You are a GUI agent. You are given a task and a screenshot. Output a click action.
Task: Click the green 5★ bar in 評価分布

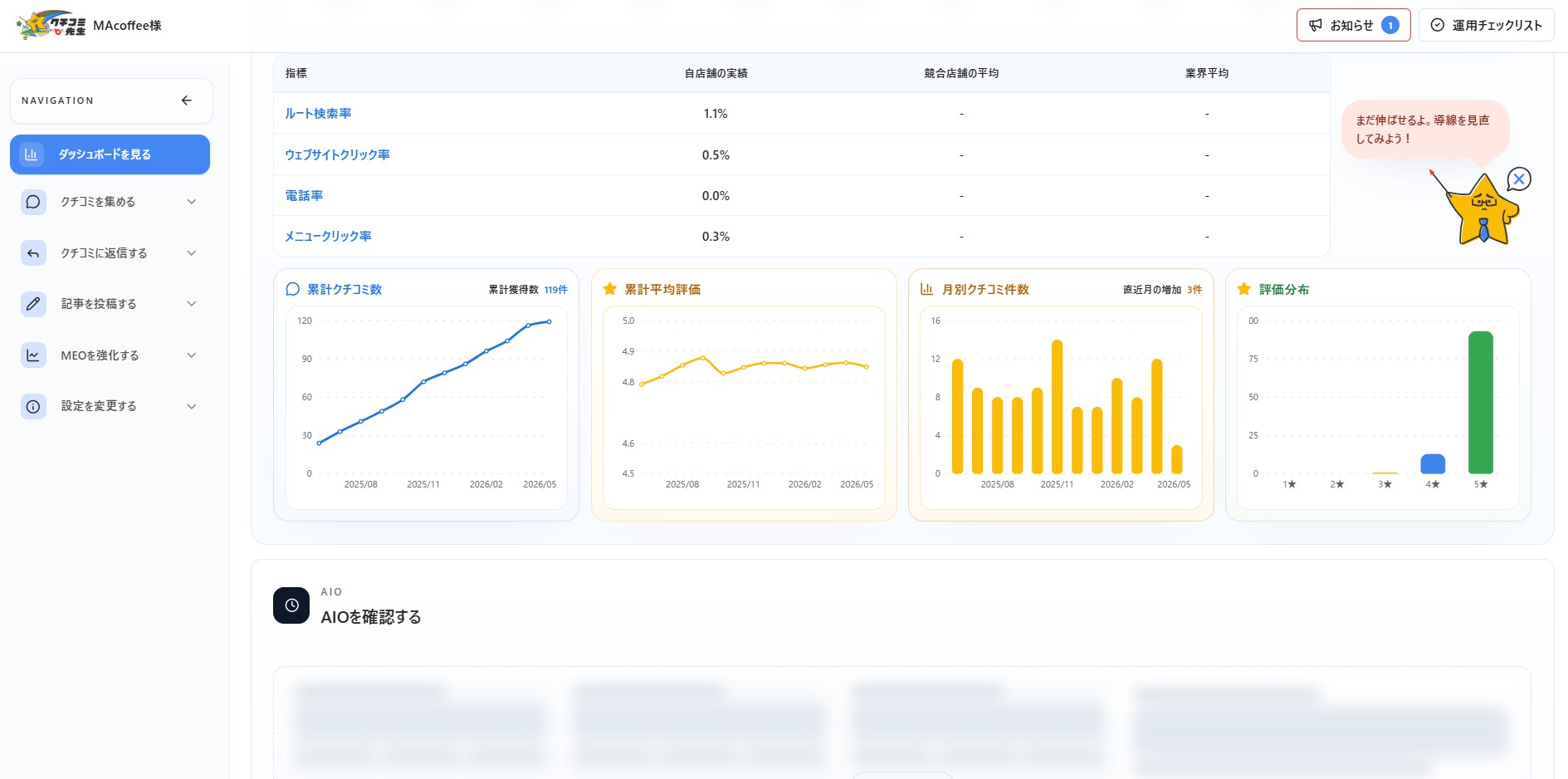point(1480,402)
